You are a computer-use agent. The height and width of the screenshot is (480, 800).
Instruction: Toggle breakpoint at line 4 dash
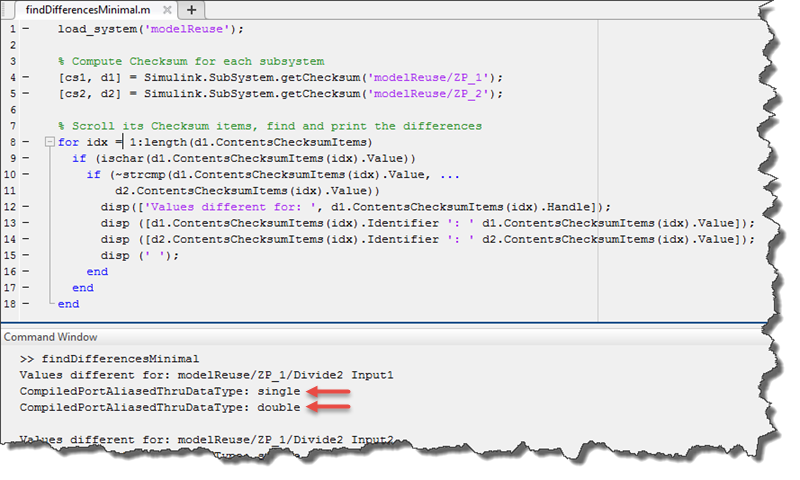tap(25, 77)
